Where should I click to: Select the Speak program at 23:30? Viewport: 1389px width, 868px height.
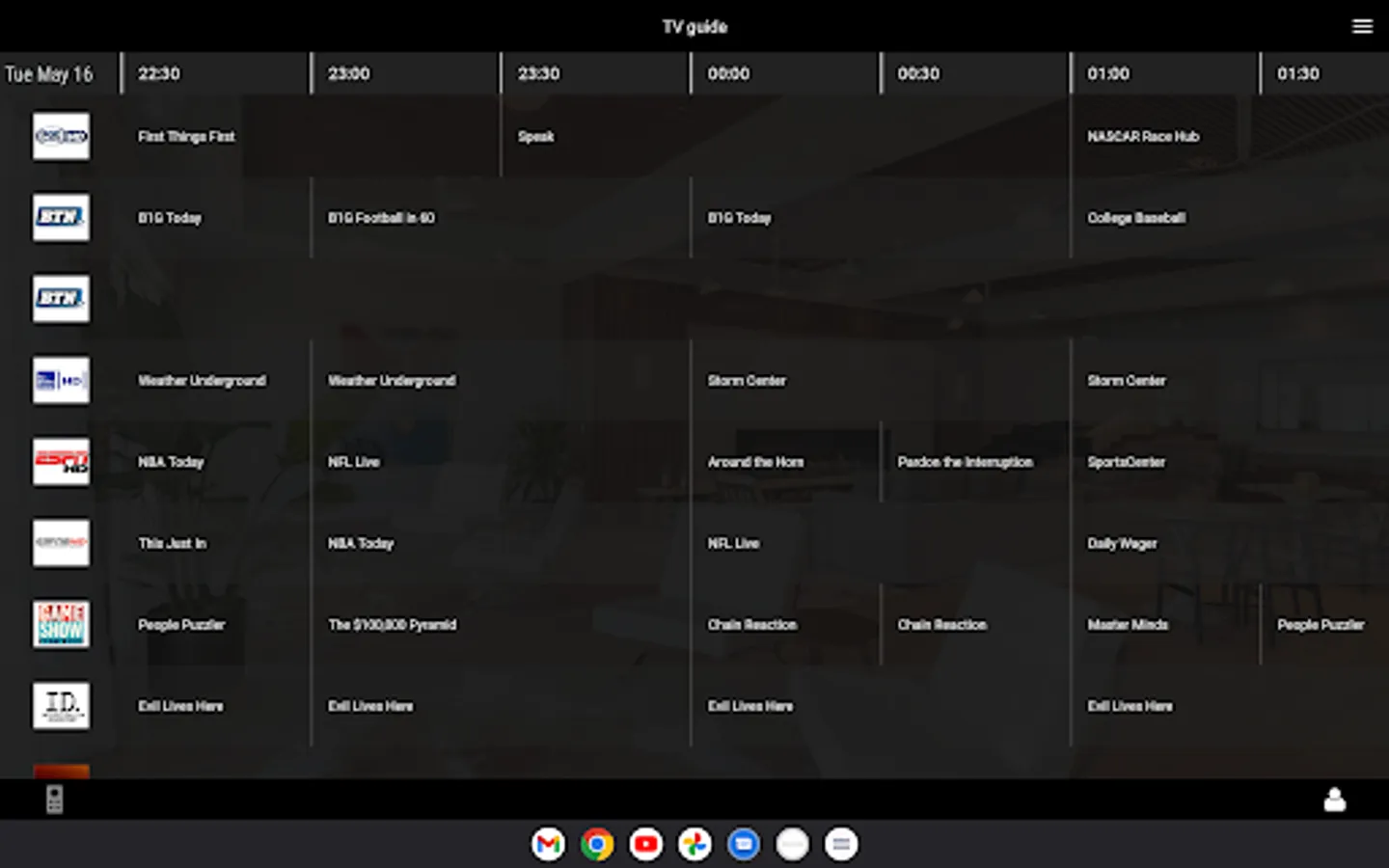click(x=536, y=136)
